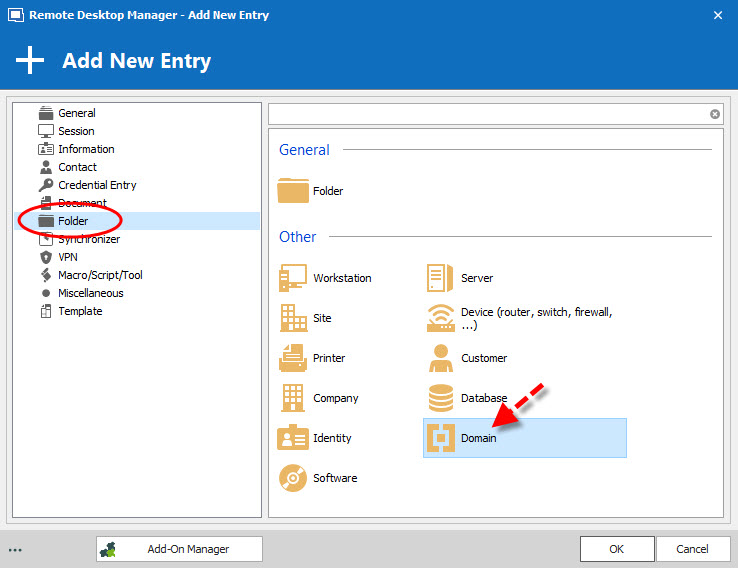Select the Device router icon
This screenshot has height=568, width=738.
point(441,318)
